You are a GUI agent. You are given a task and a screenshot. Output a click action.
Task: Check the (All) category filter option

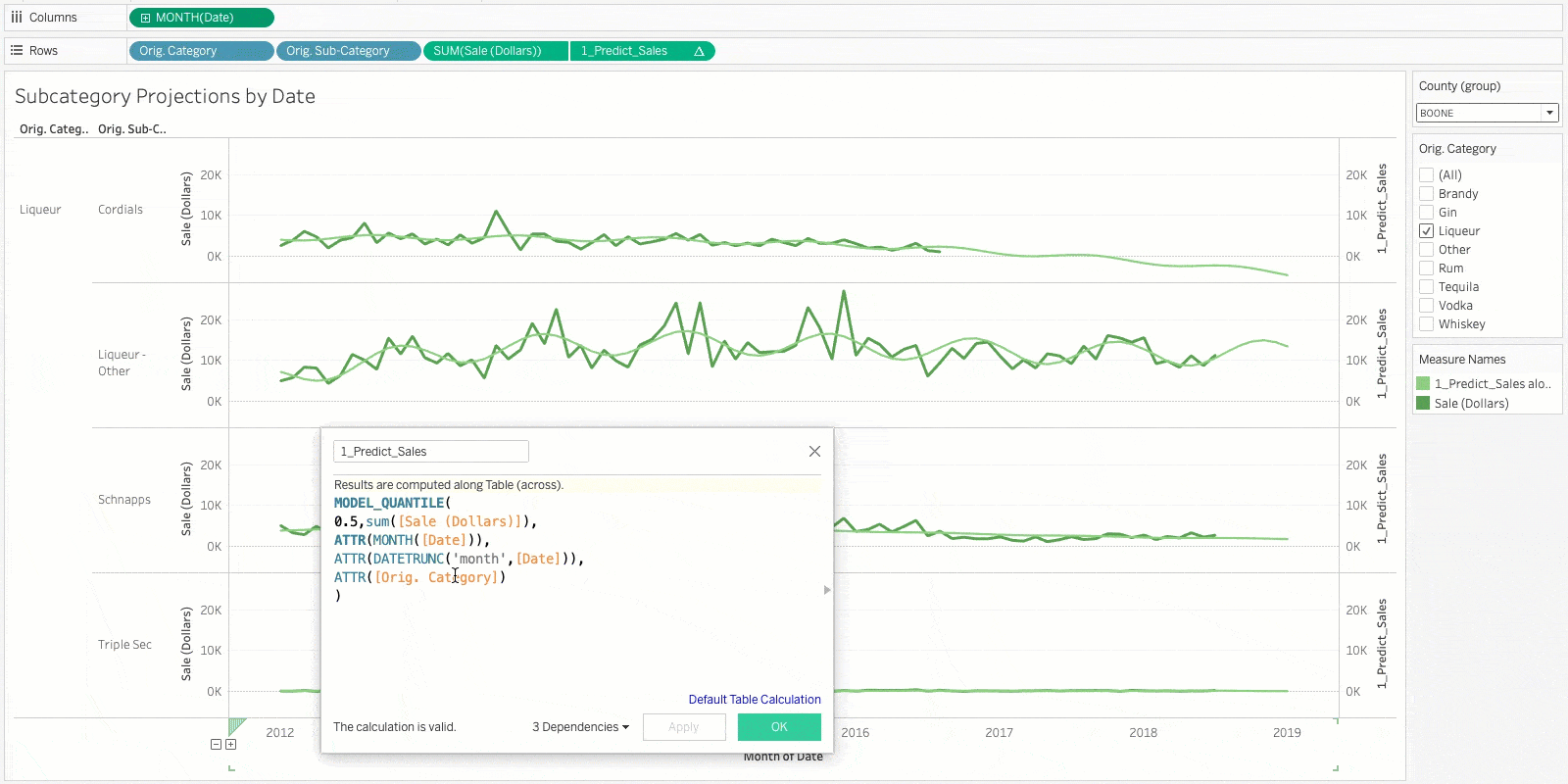1427,175
